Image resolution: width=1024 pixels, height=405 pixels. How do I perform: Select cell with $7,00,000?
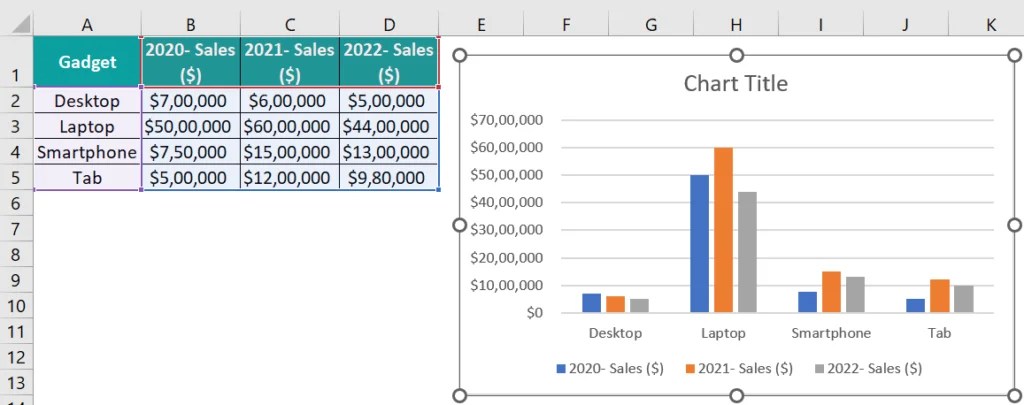click(x=191, y=101)
